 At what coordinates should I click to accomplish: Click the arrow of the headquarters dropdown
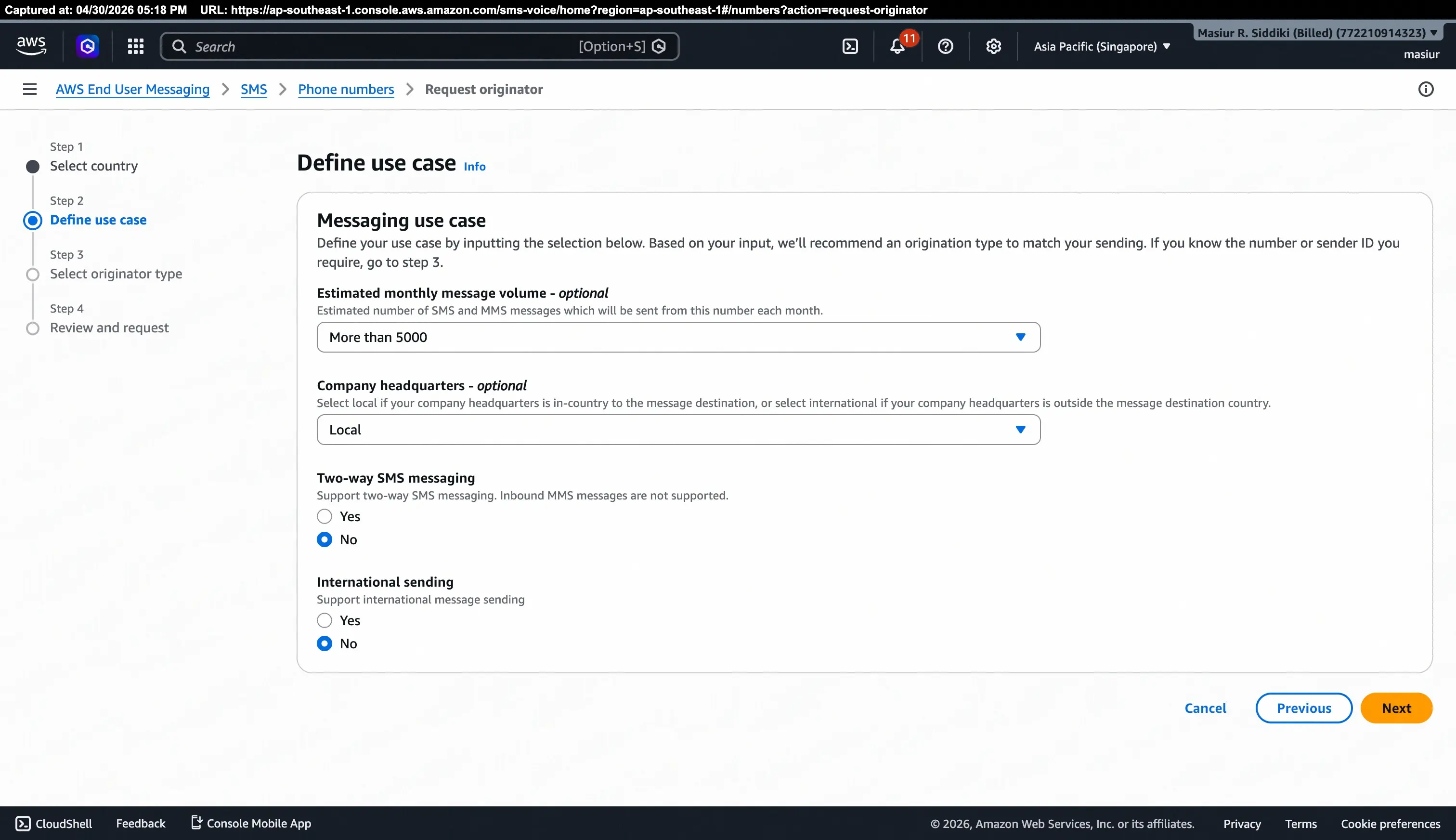click(x=1020, y=429)
